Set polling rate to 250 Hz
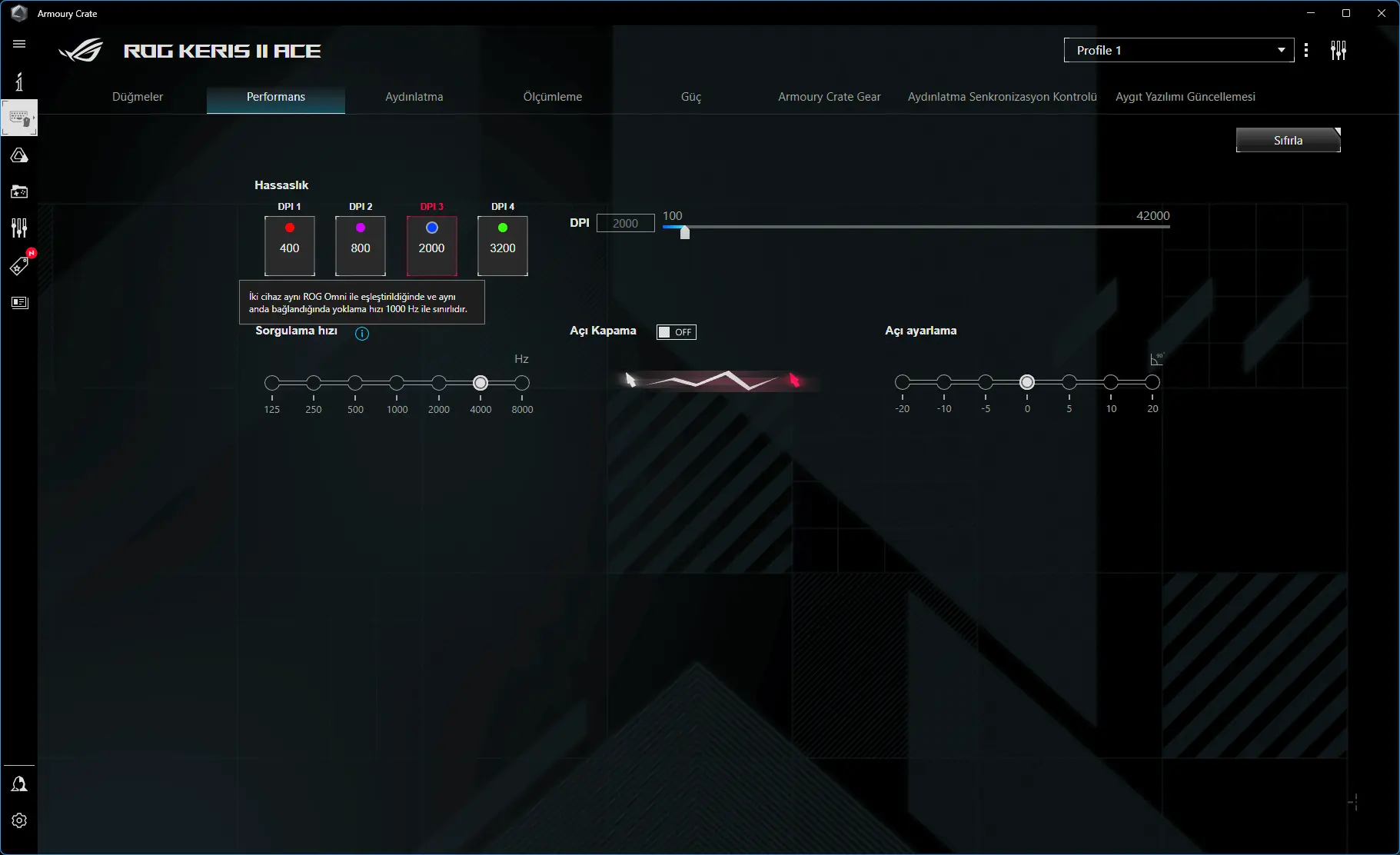Viewport: 1400px width, 855px height. [314, 383]
